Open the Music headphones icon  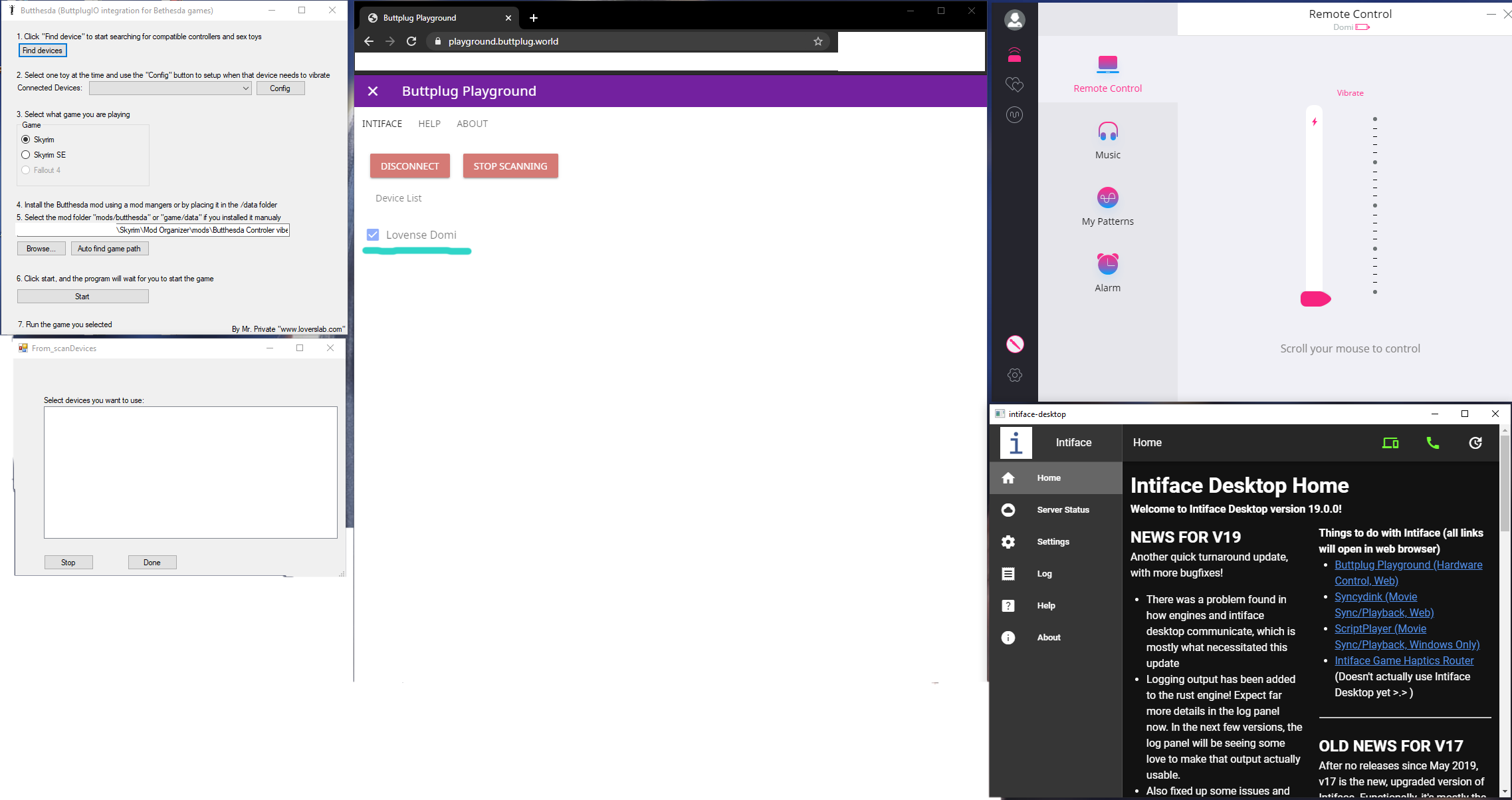[1108, 131]
